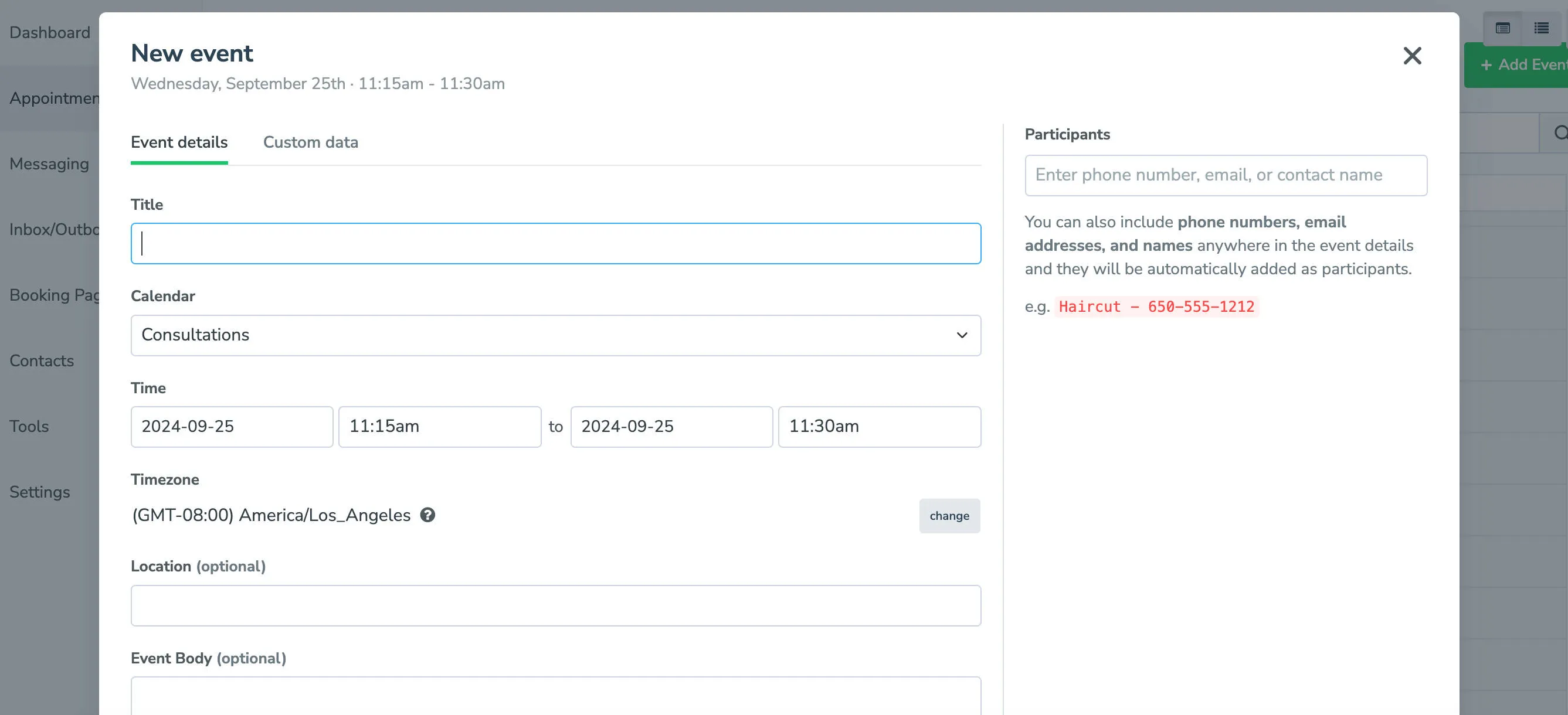This screenshot has height=715, width=1568.
Task: Click the Title input field
Action: [x=555, y=243]
